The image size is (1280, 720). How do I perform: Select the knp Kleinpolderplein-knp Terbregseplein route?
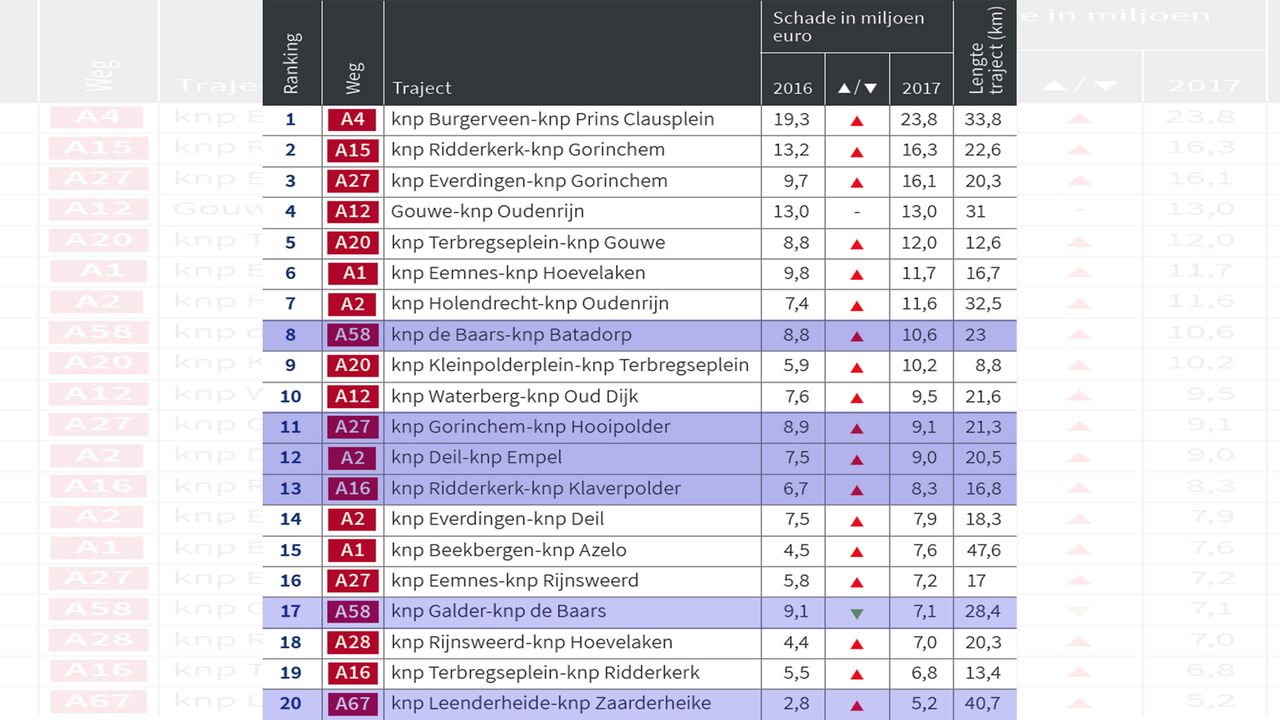click(x=570, y=365)
